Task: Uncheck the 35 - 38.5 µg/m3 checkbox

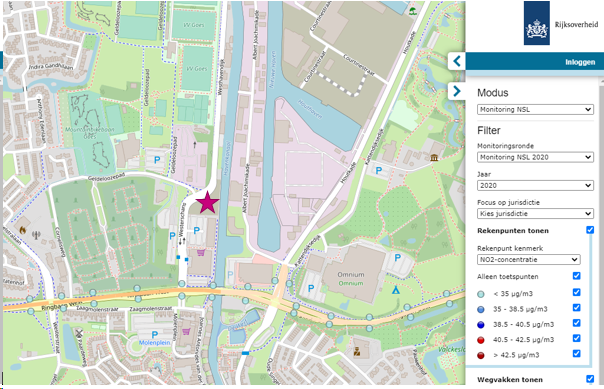Action: tap(576, 307)
